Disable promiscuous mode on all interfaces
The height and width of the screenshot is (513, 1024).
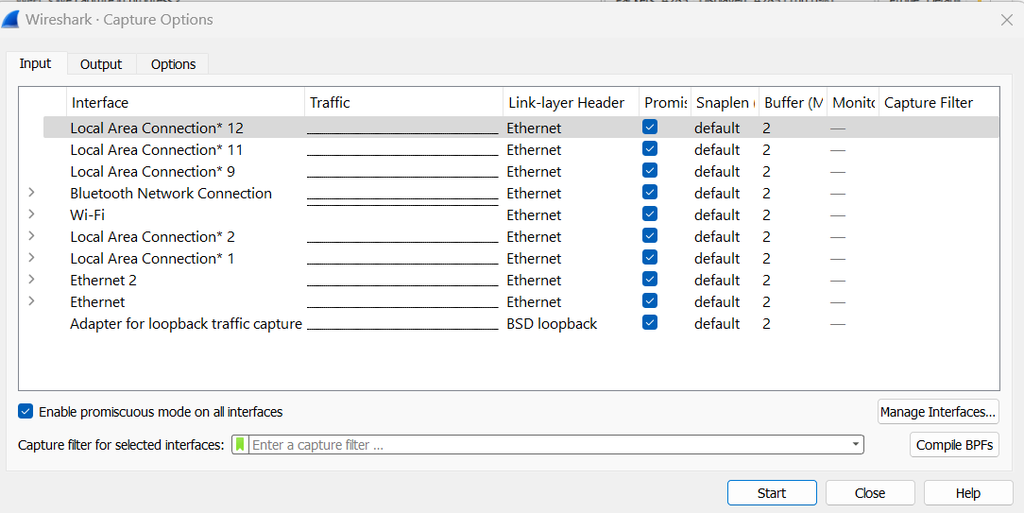coord(26,412)
